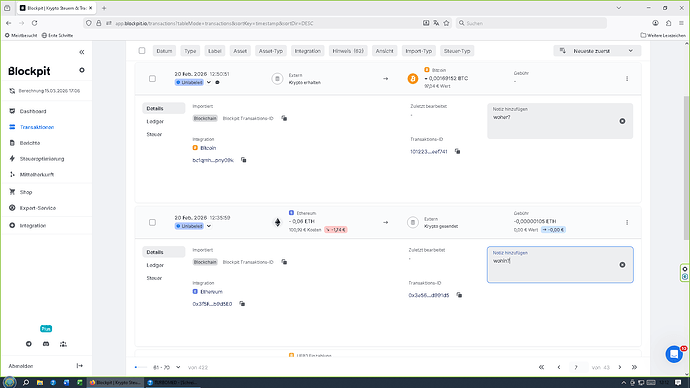Screen dimensions: 690x388
Task: Click the Abmelden logout icon
Action: click(80, 366)
